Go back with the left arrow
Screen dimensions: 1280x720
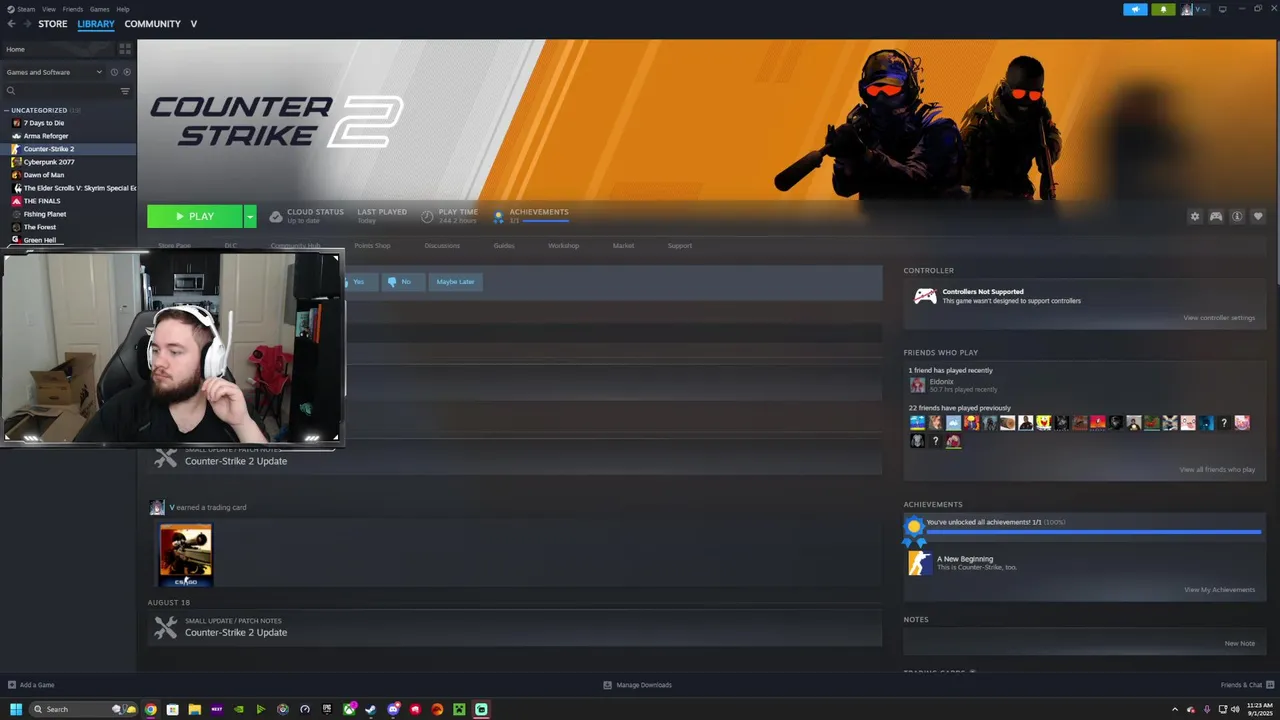coord(12,24)
